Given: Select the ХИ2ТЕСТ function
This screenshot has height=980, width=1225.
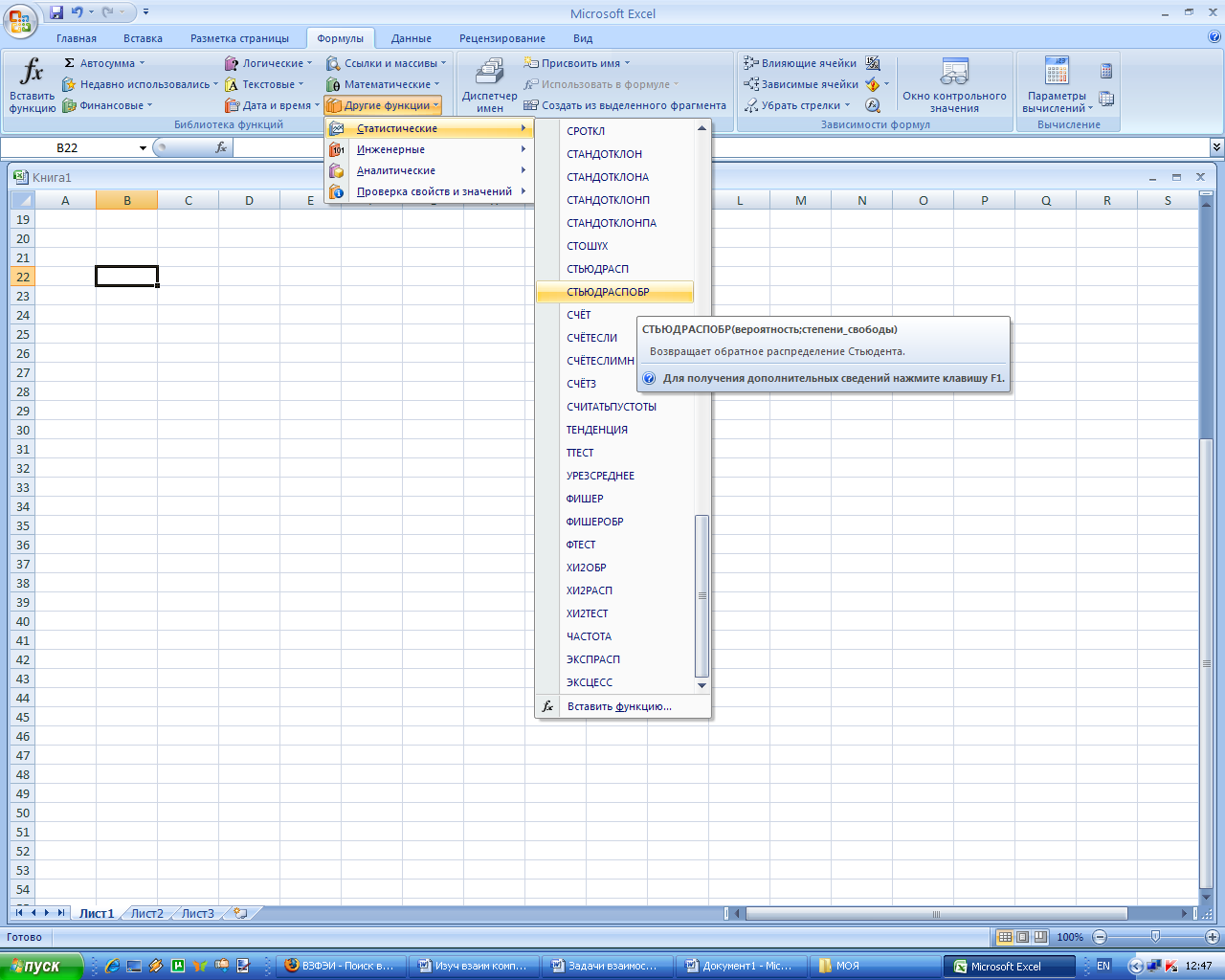Looking at the screenshot, I should [614, 613].
